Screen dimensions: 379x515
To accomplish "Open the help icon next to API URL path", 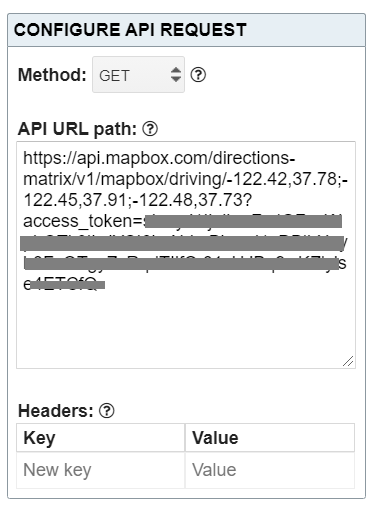I will 150,129.
